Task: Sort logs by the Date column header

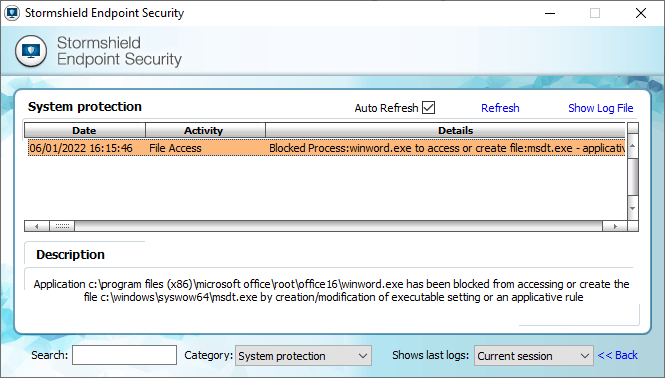Action: click(84, 130)
